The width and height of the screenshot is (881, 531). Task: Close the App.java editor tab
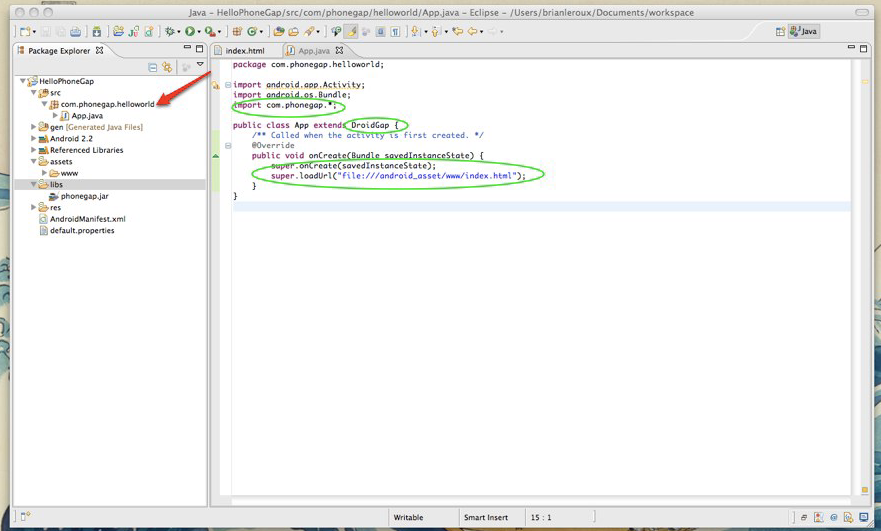pos(339,51)
